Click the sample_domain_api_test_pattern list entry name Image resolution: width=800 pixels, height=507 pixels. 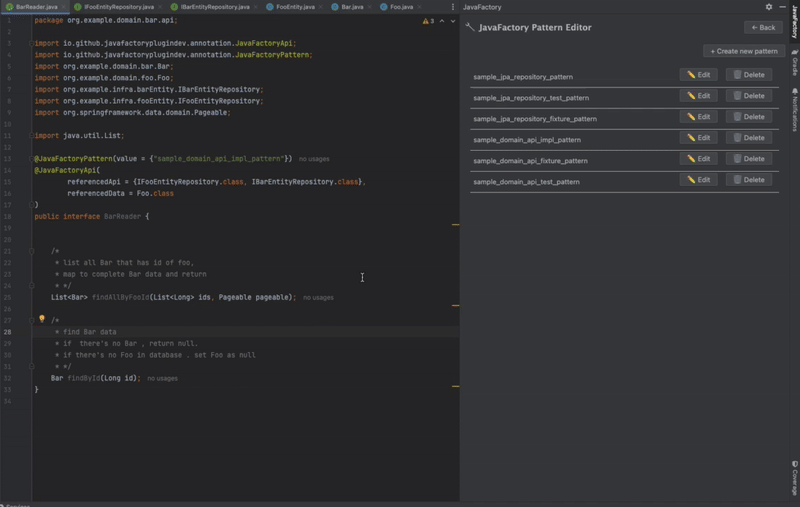(526, 182)
